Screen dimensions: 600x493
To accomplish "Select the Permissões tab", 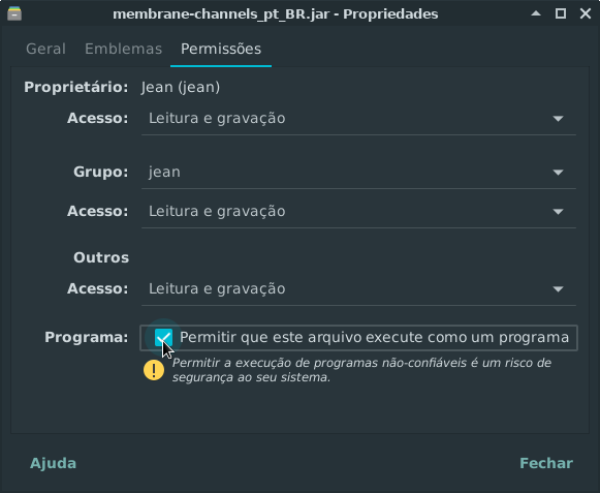I will pos(221,49).
